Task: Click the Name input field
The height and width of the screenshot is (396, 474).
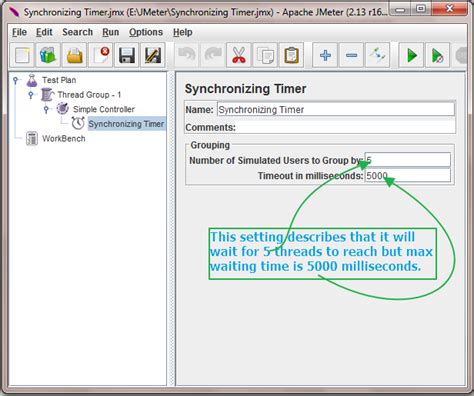Action: 336,109
